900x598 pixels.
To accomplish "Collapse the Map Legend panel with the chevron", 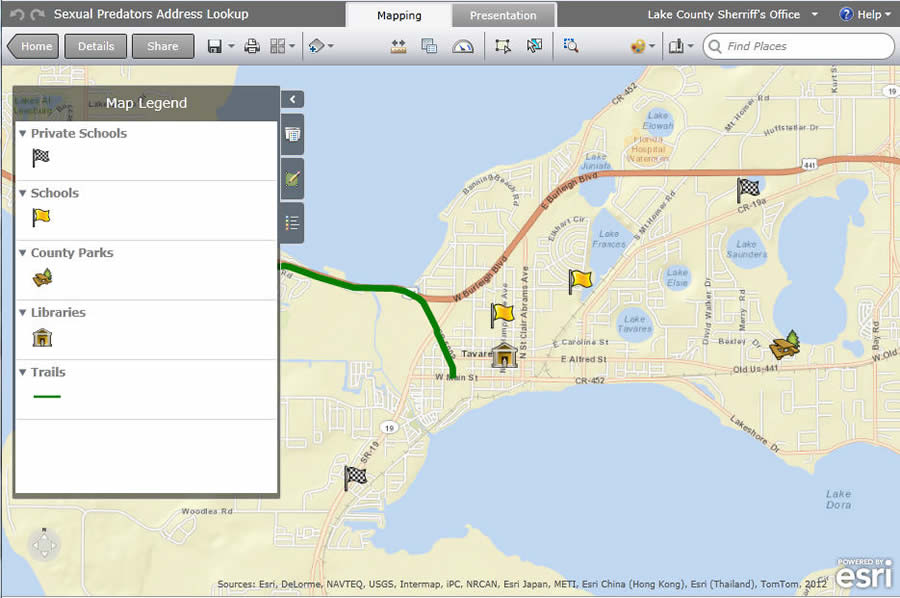I will pyautogui.click(x=292, y=100).
